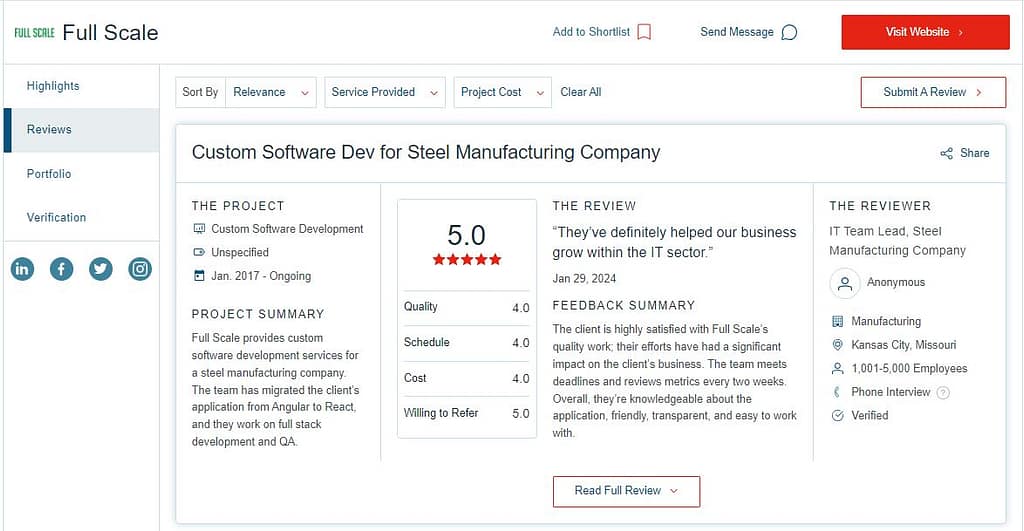Click the 5.0 overall rating score
Screen dimensions: 1024x531
pyautogui.click(x=466, y=235)
